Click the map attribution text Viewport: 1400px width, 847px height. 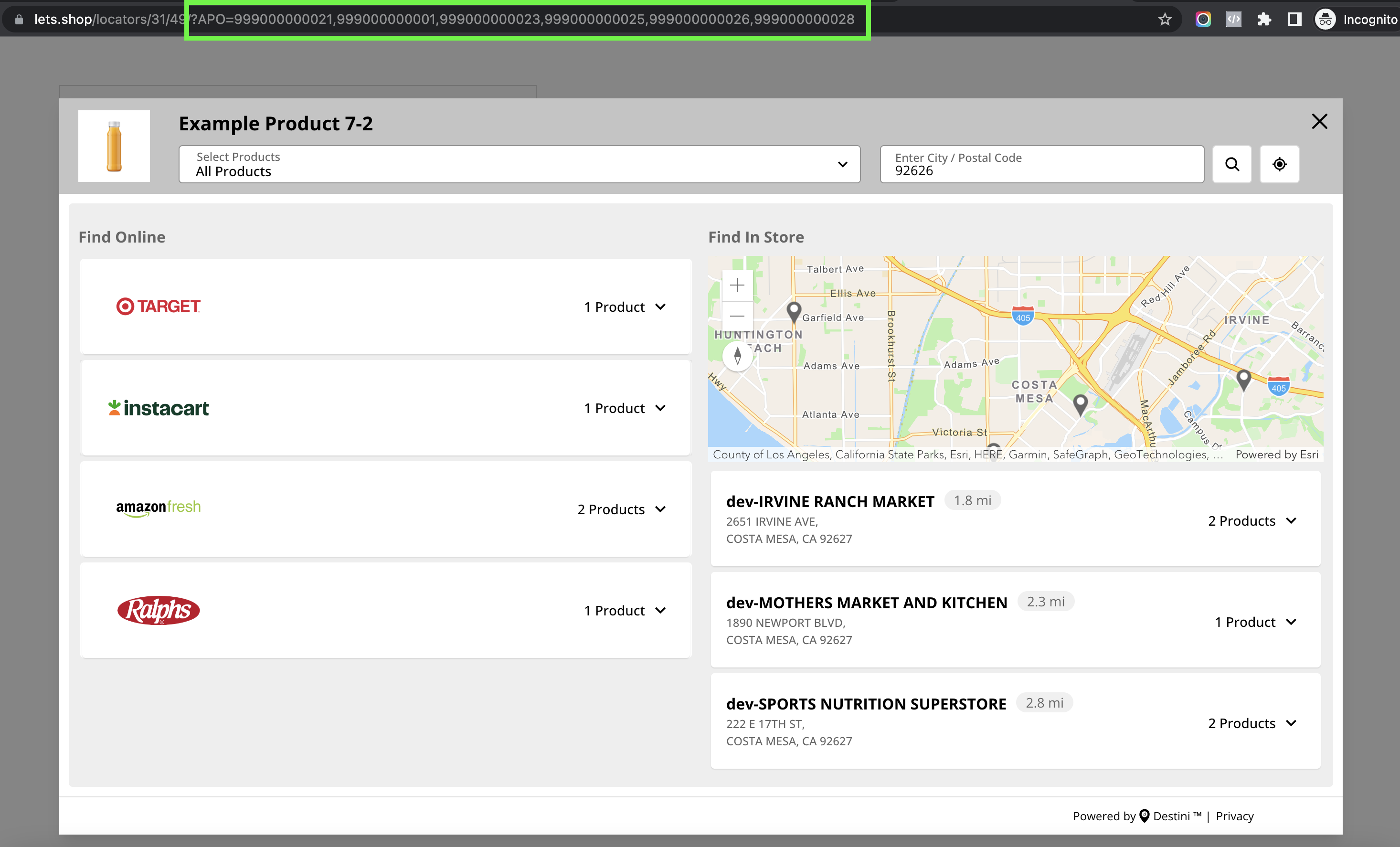[967, 454]
